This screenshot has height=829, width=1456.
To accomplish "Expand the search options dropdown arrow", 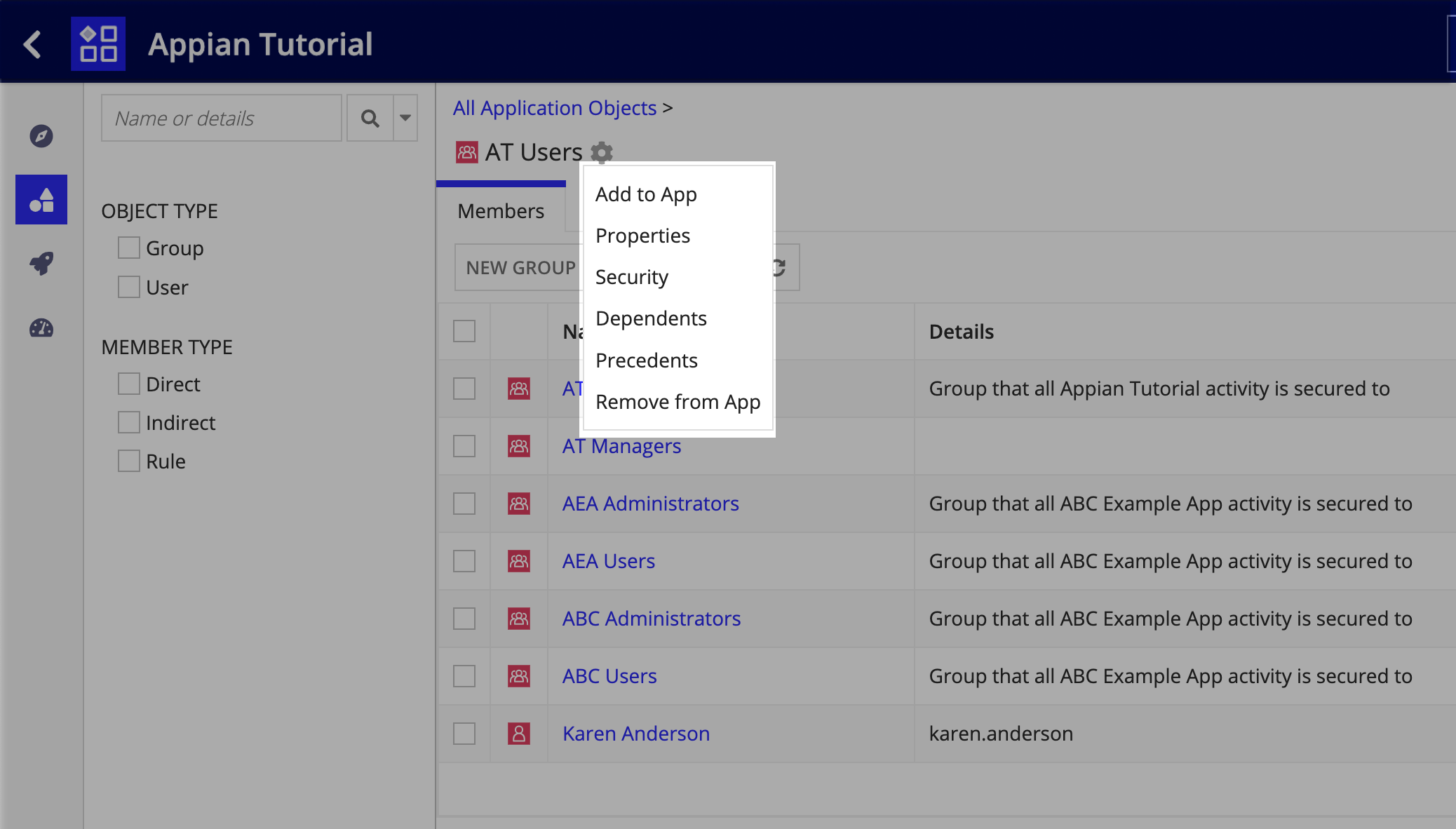I will click(405, 119).
